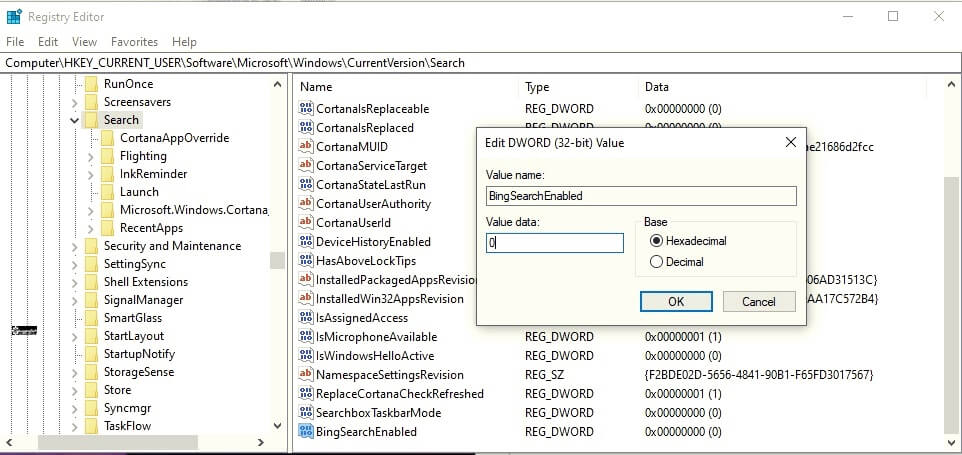
Task: Cancel the DWORD edit dialog
Action: coord(759,302)
